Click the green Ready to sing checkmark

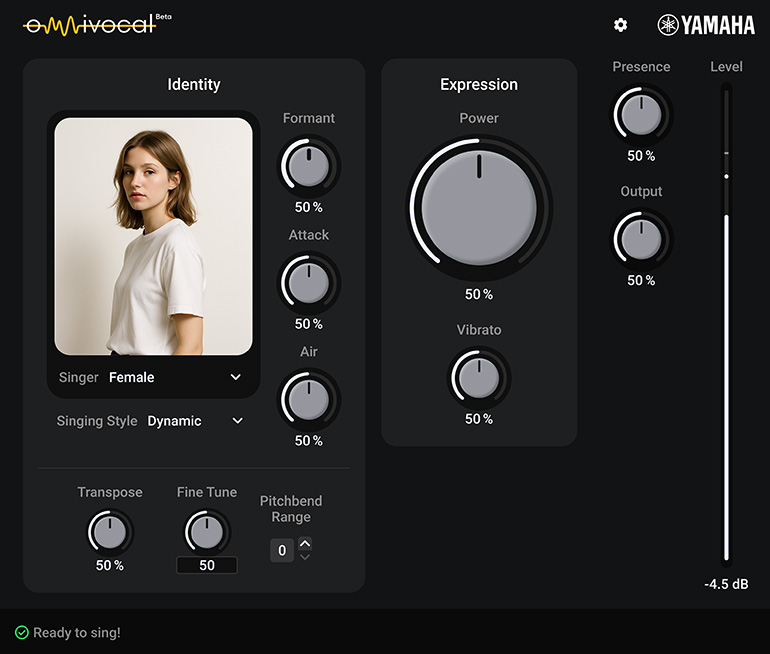(22, 633)
